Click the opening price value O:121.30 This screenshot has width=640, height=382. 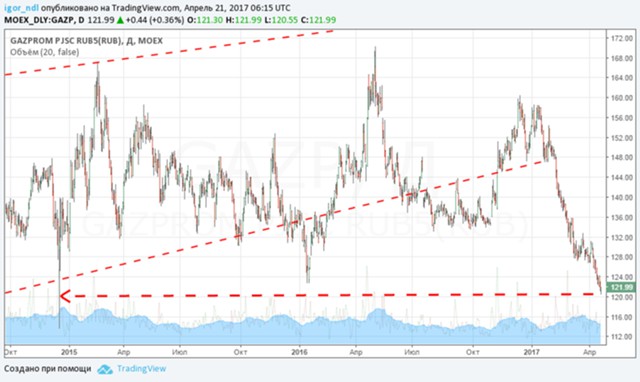(204, 20)
